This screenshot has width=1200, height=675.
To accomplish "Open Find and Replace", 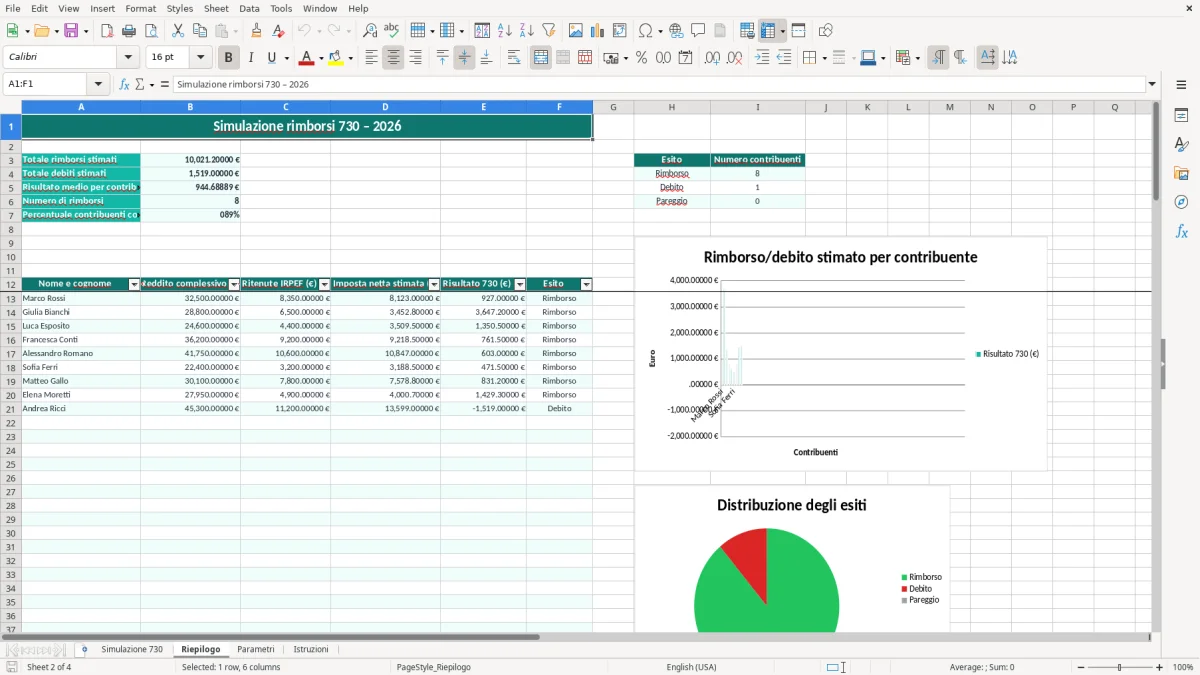I will [x=370, y=31].
